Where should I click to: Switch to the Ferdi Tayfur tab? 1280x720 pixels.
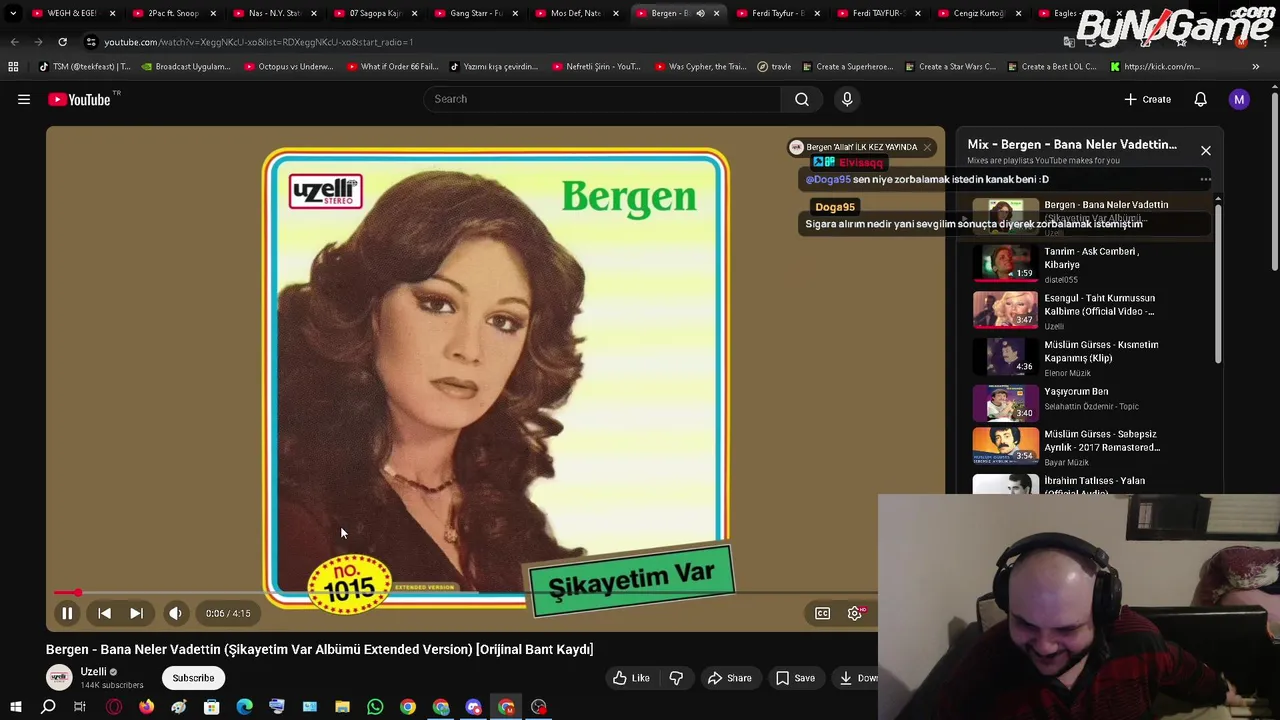(x=776, y=13)
